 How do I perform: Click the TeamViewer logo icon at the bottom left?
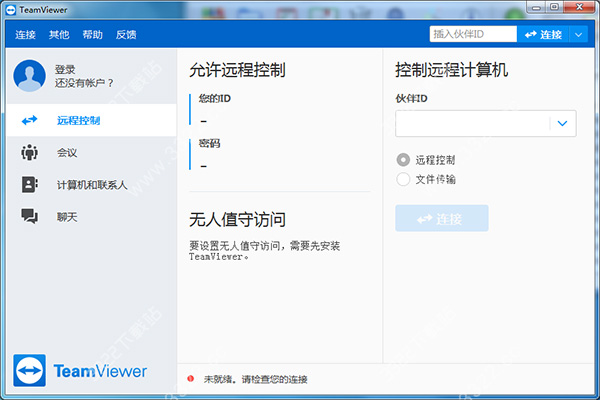click(29, 370)
